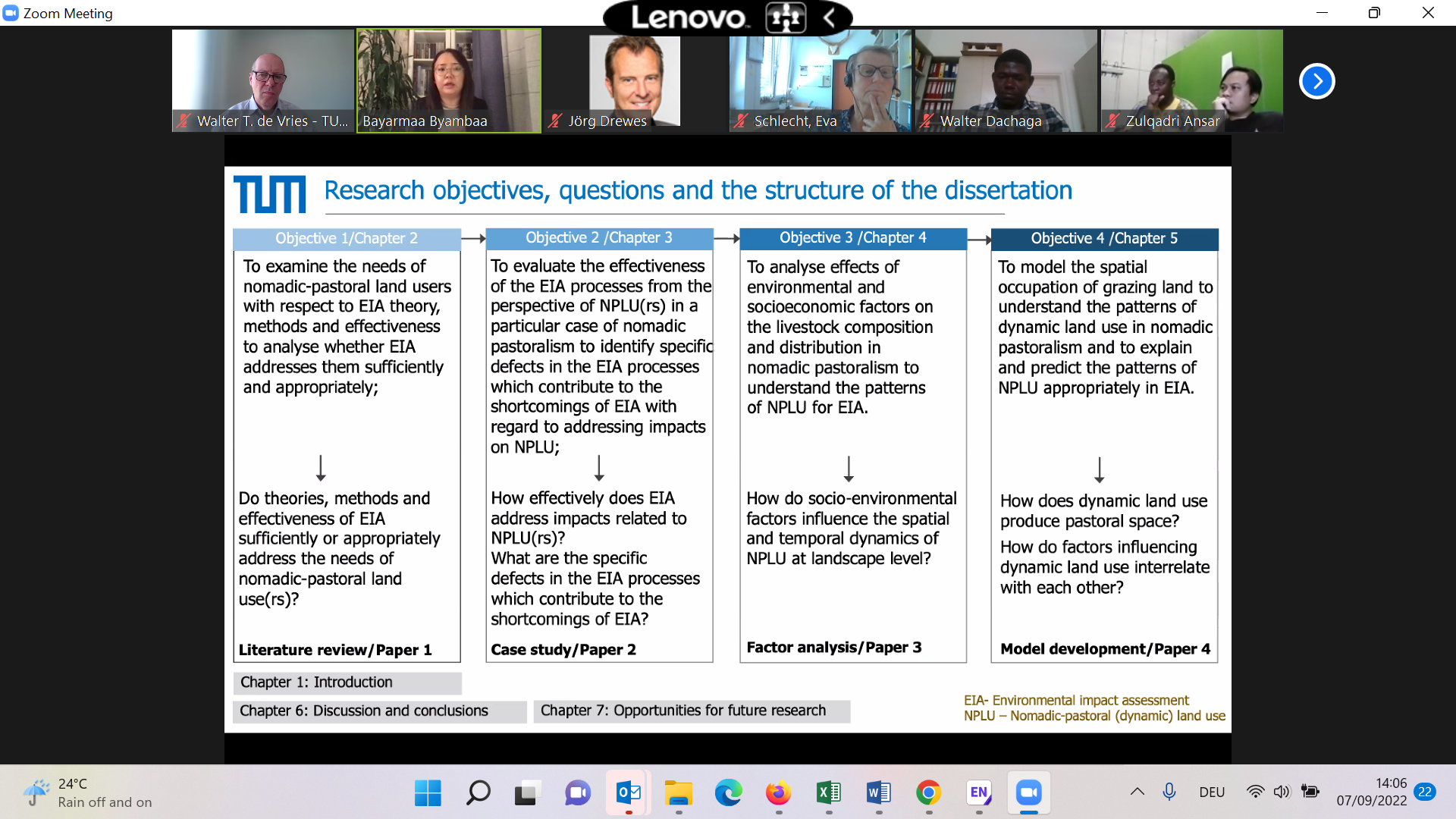Show next page of participant videos

[x=1316, y=81]
